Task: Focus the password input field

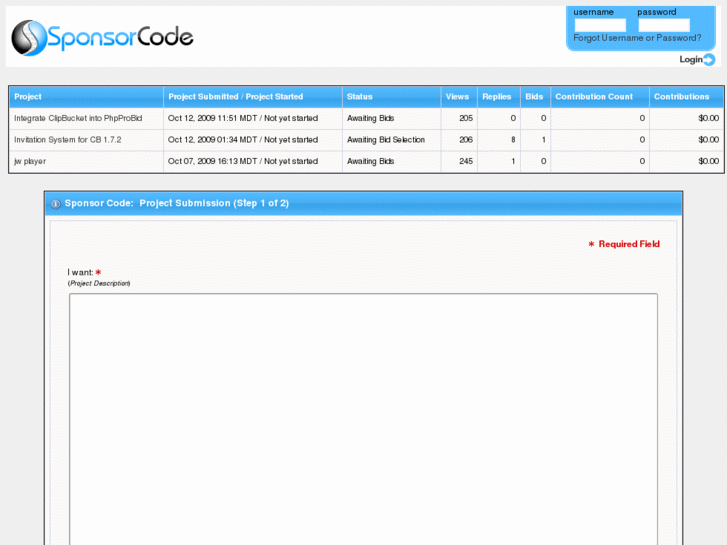Action: (x=664, y=25)
